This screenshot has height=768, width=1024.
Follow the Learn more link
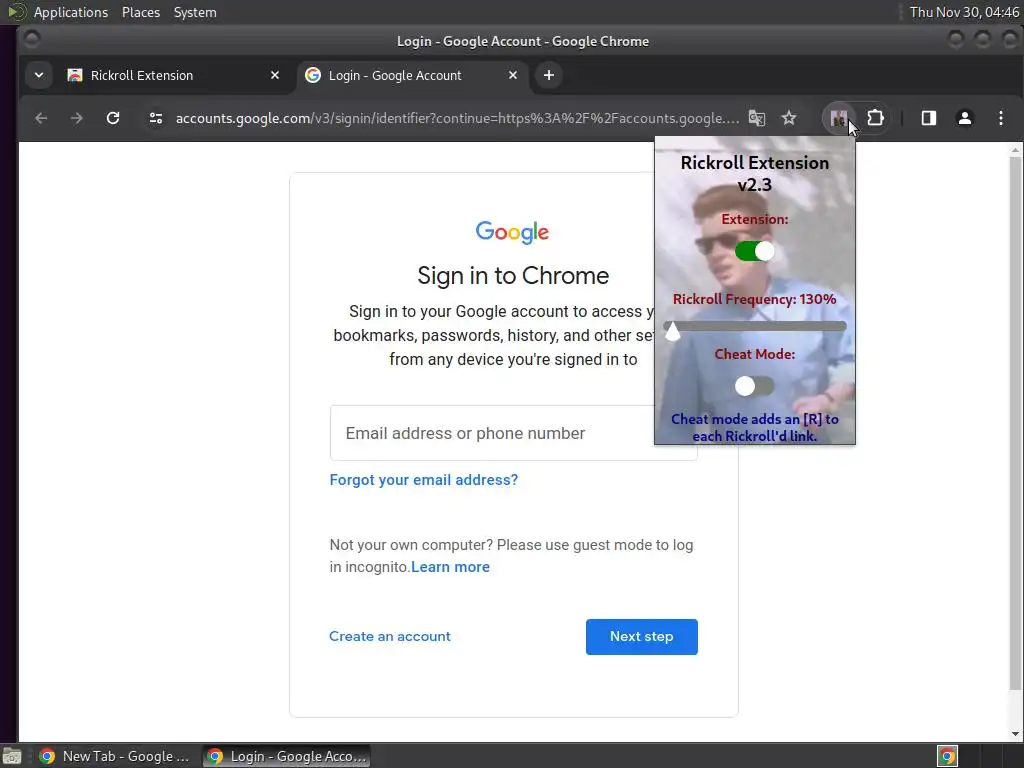point(450,567)
